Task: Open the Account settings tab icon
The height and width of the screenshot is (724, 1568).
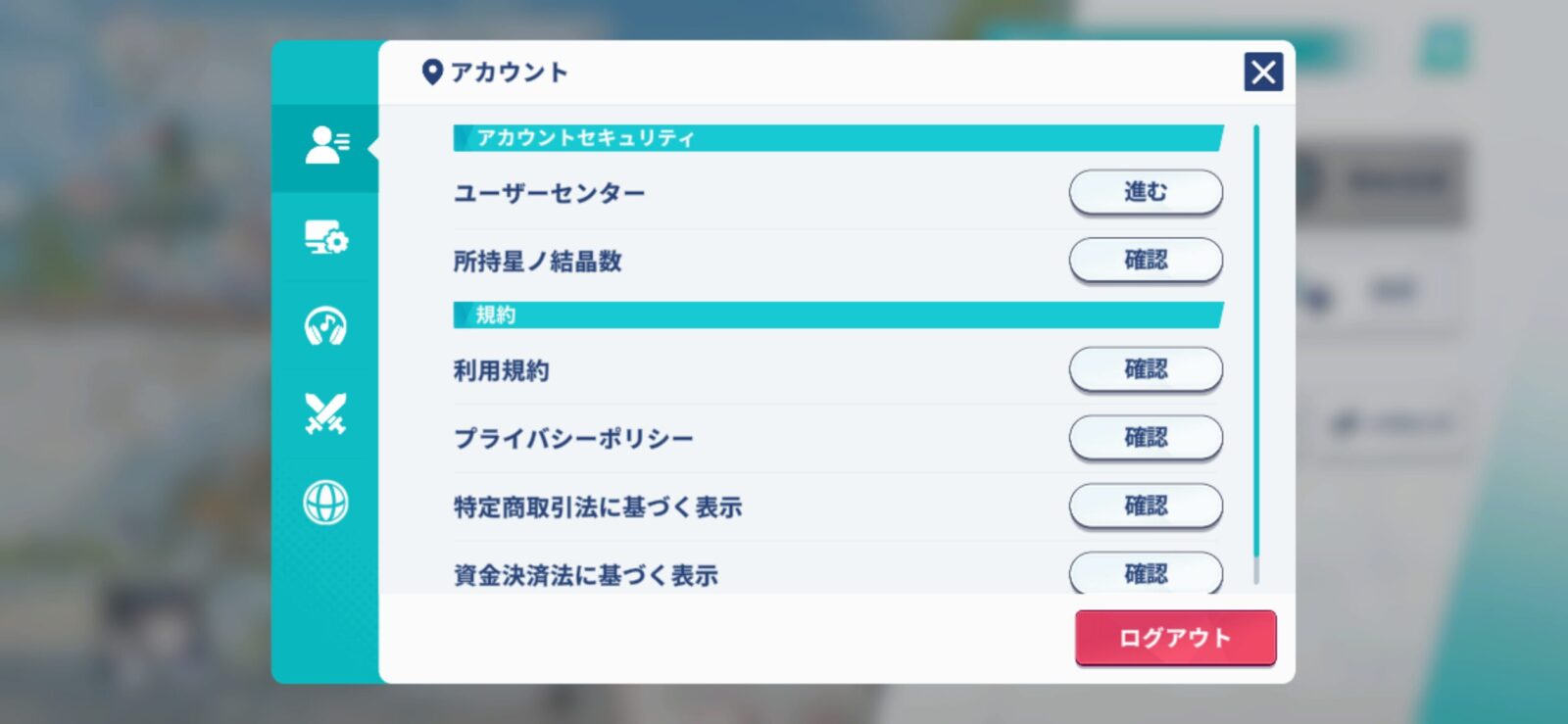Action: click(x=325, y=145)
